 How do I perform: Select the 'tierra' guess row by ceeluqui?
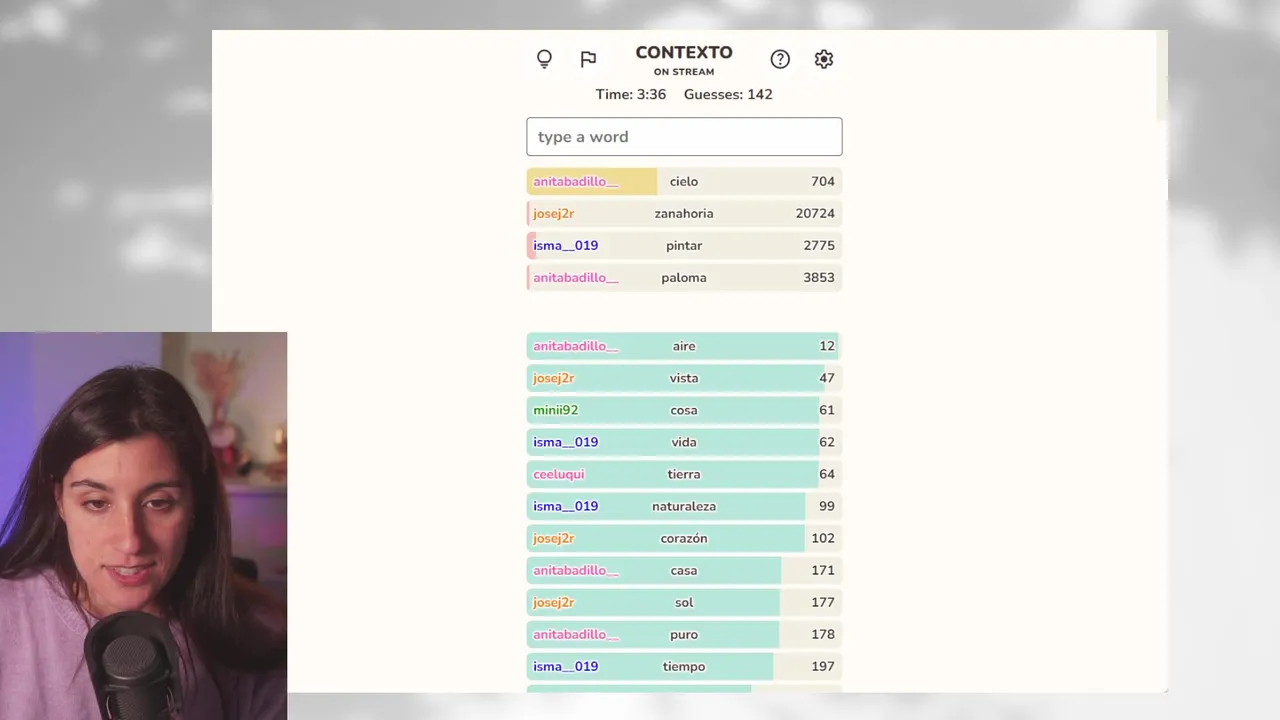pos(684,474)
